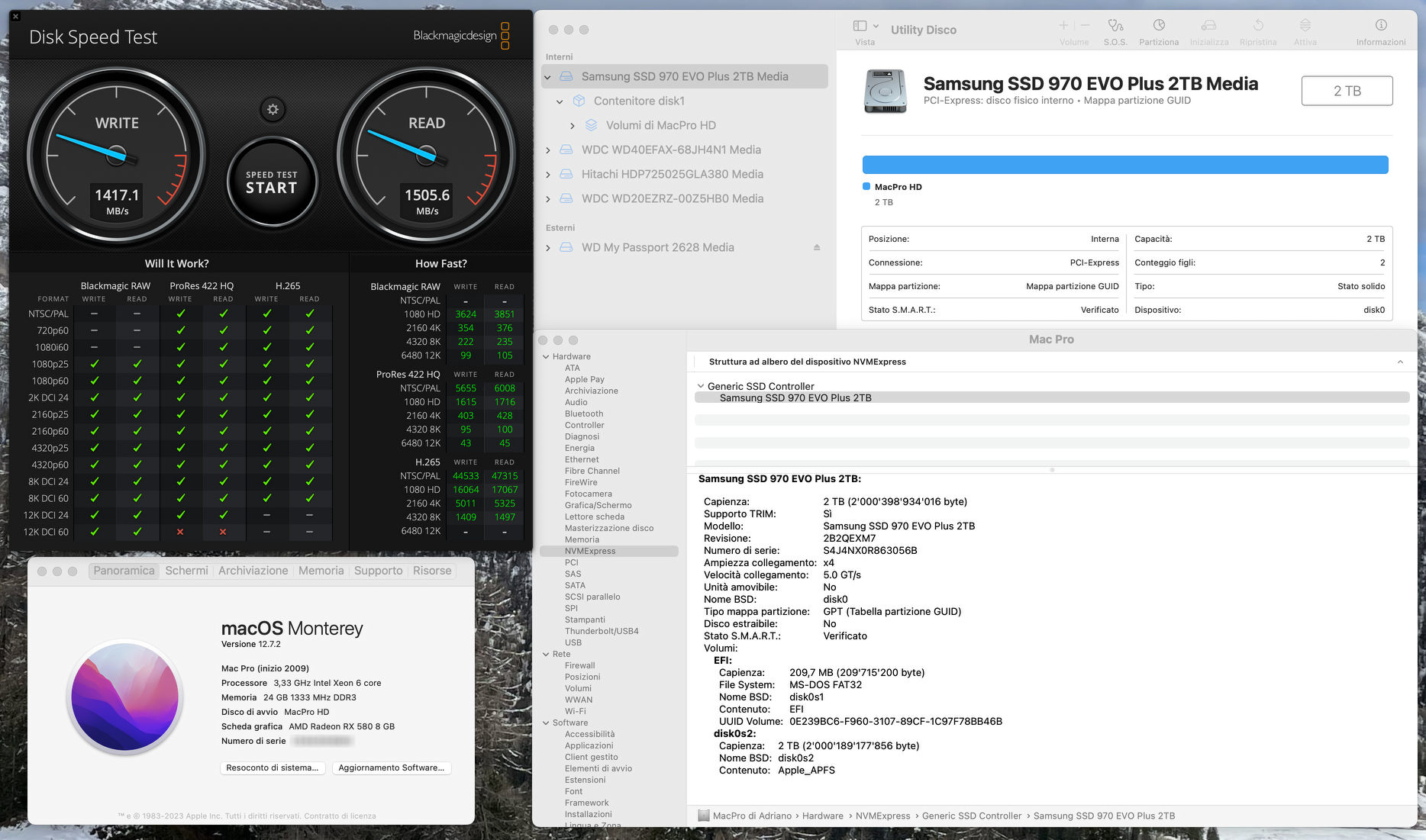Click the Resoconto di sistema button
The width and height of the screenshot is (1426, 840).
pyautogui.click(x=273, y=768)
